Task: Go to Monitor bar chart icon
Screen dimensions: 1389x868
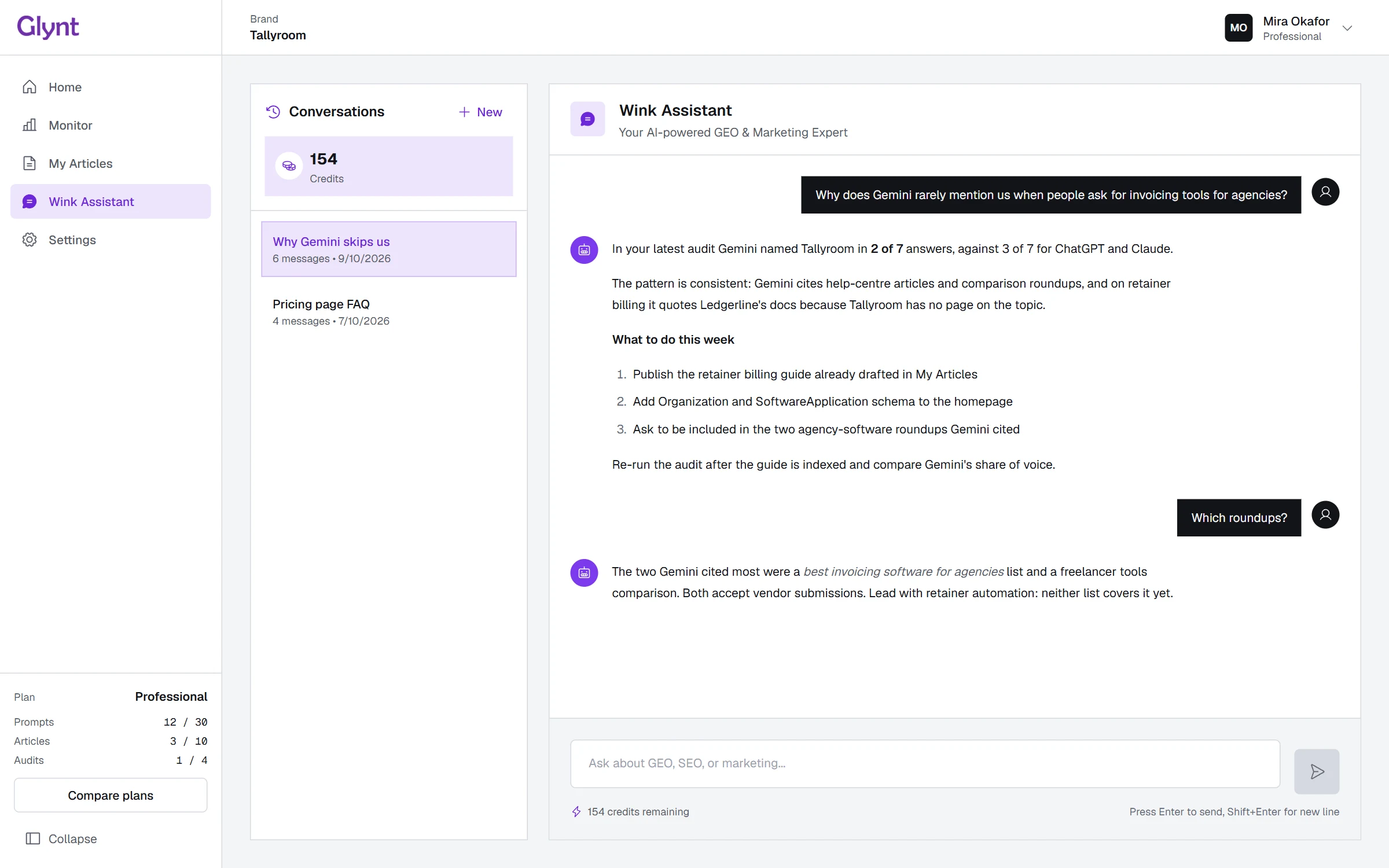Action: click(30, 125)
